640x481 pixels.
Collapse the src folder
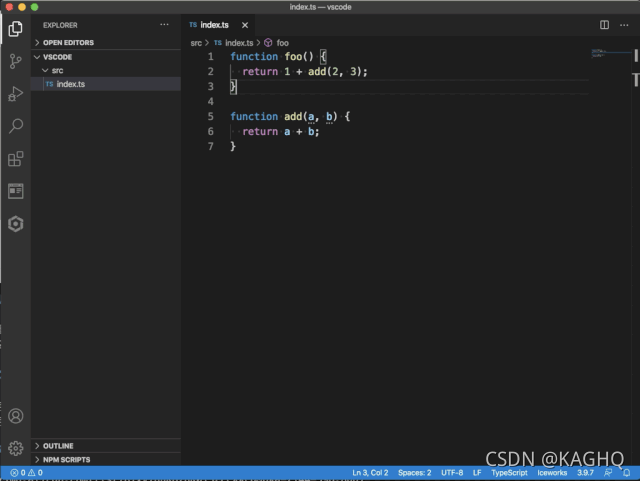[106, 70]
